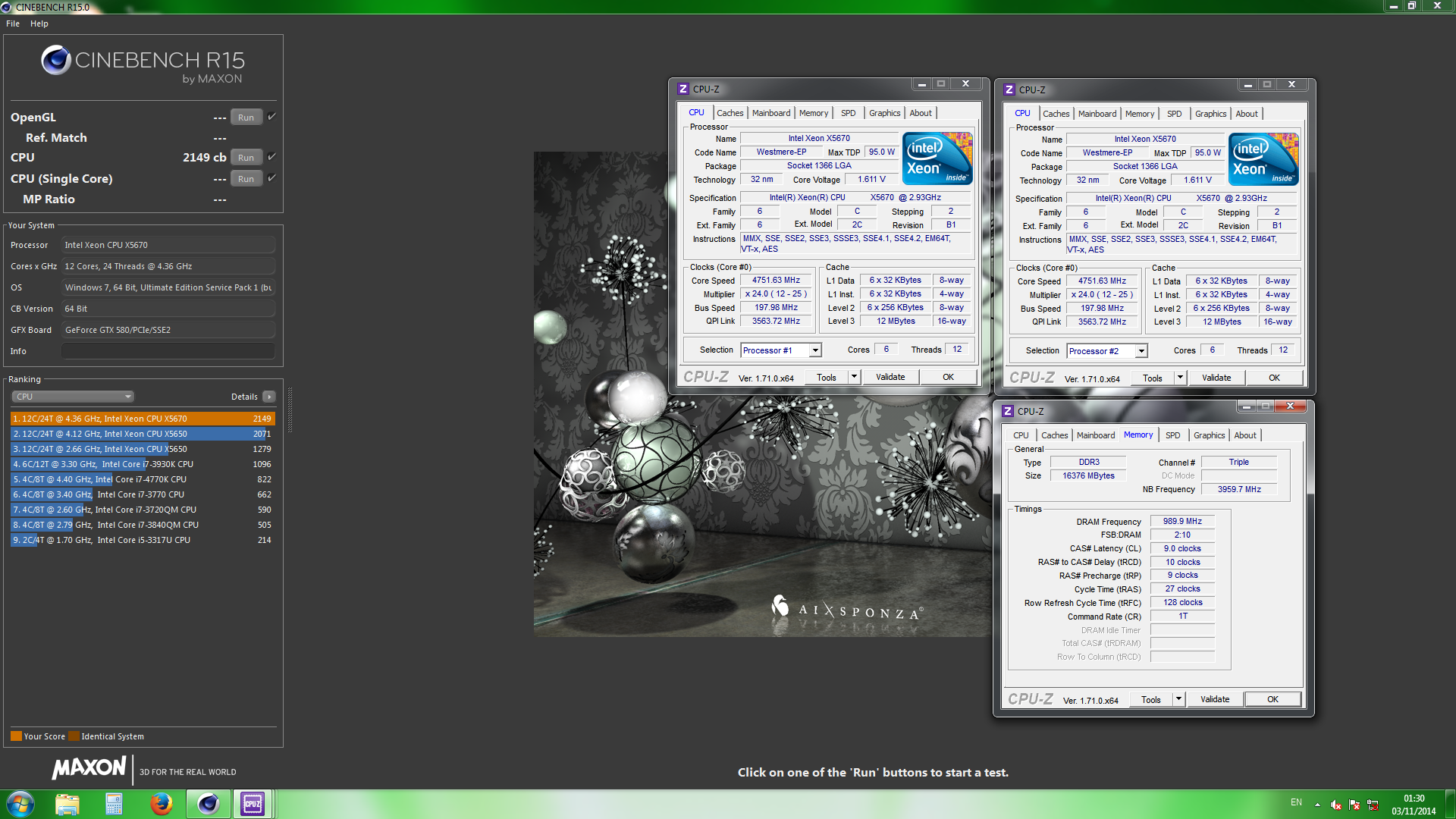Launch Firefox from the taskbar
The width and height of the screenshot is (1456, 819).
[x=161, y=804]
